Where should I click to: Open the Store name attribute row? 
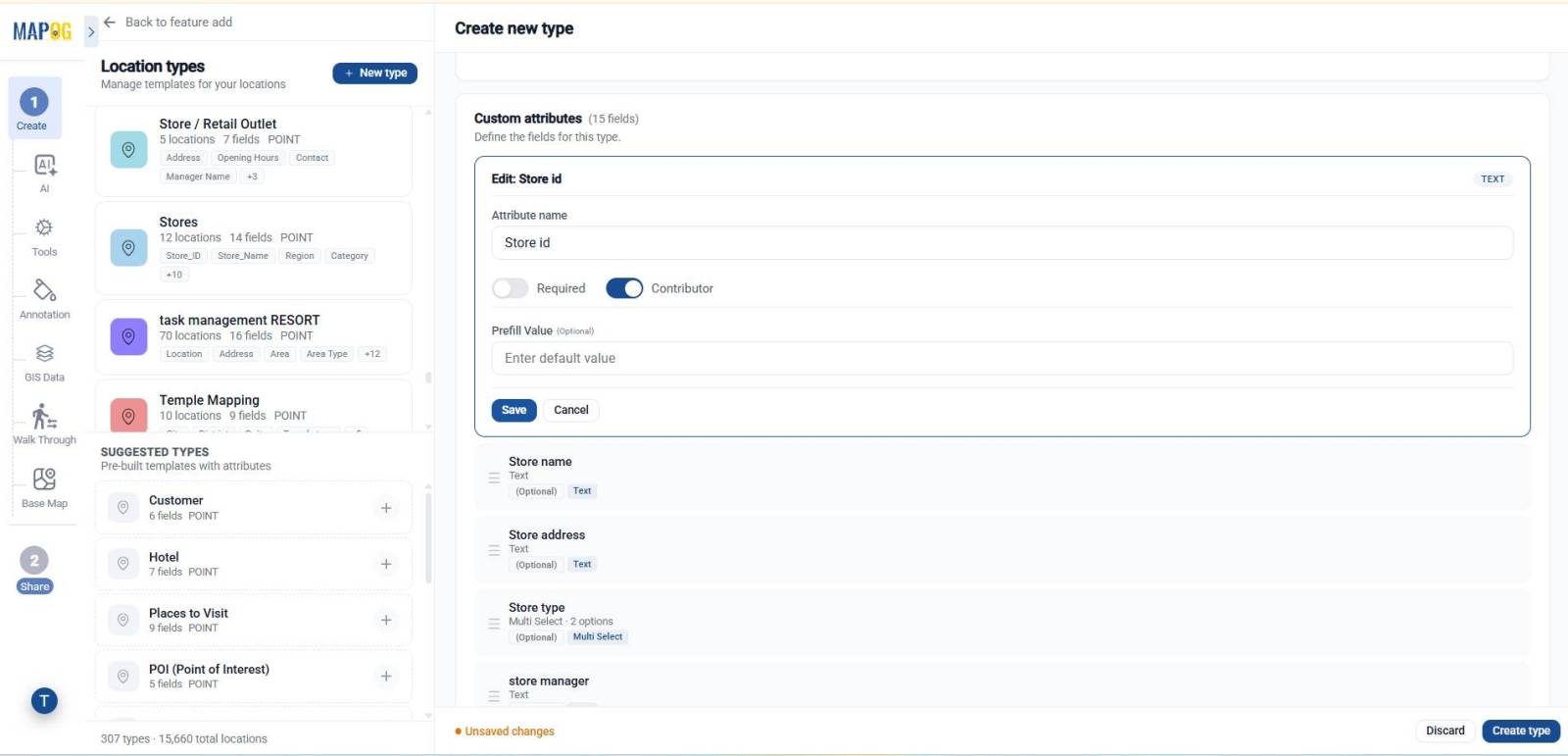click(x=1002, y=477)
